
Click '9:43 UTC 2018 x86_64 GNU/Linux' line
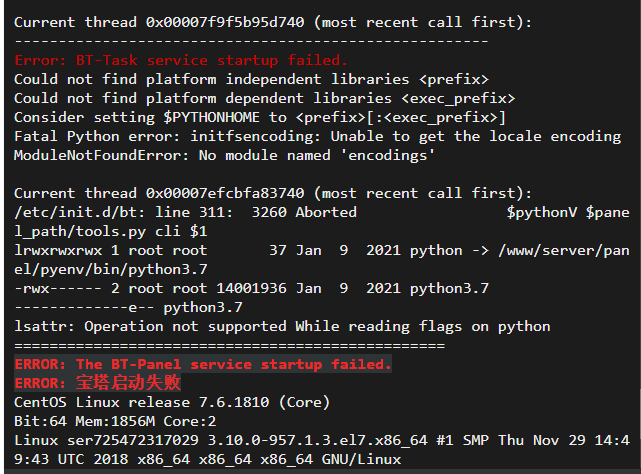point(207,459)
